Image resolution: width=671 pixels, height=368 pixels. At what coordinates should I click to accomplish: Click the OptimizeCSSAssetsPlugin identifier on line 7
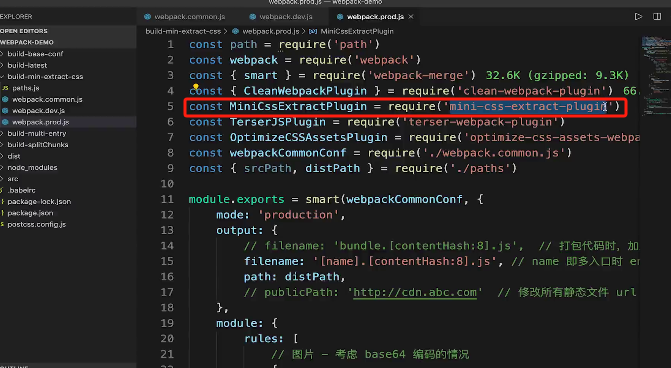(x=309, y=137)
